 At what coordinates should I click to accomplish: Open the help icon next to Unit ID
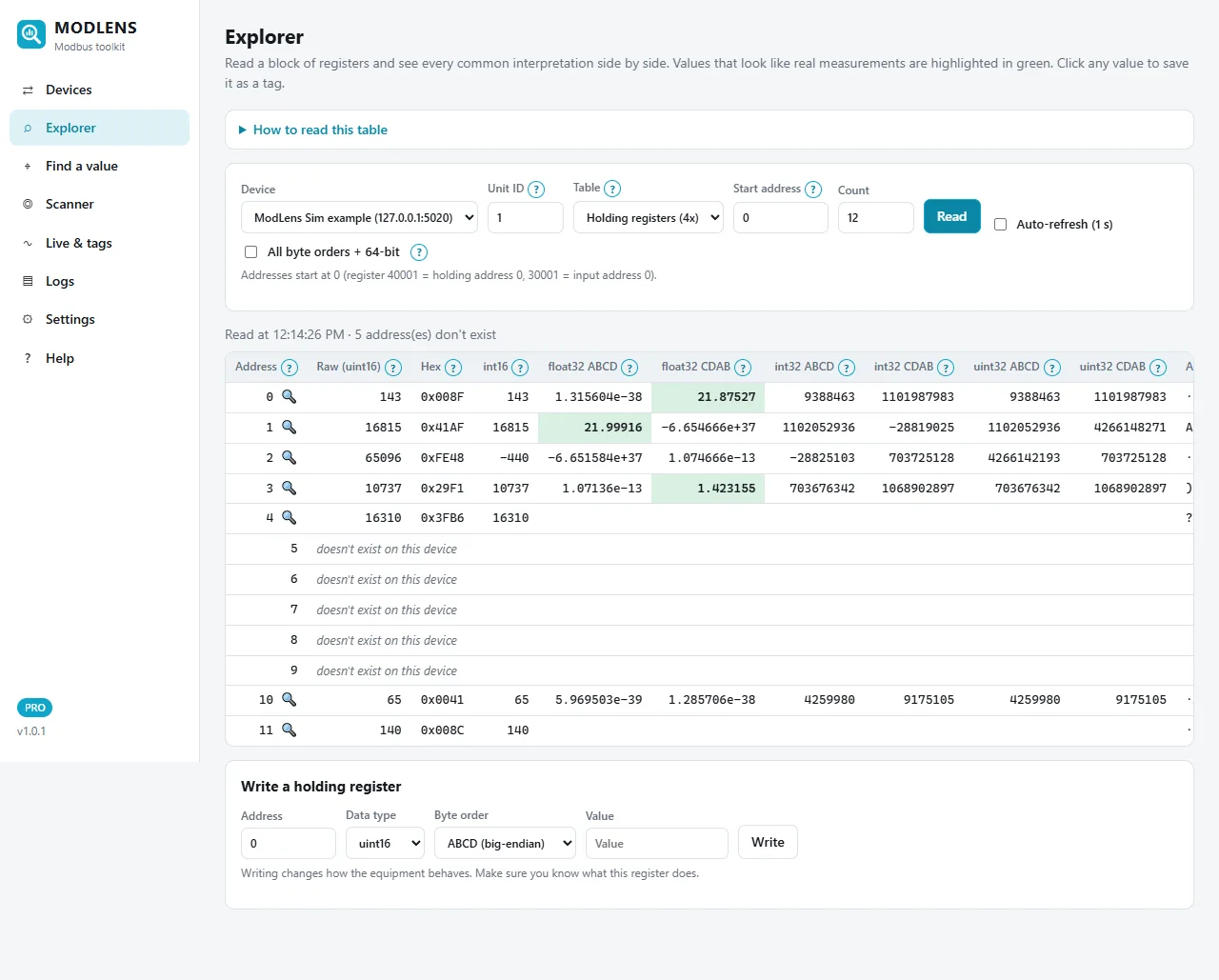pyautogui.click(x=536, y=190)
